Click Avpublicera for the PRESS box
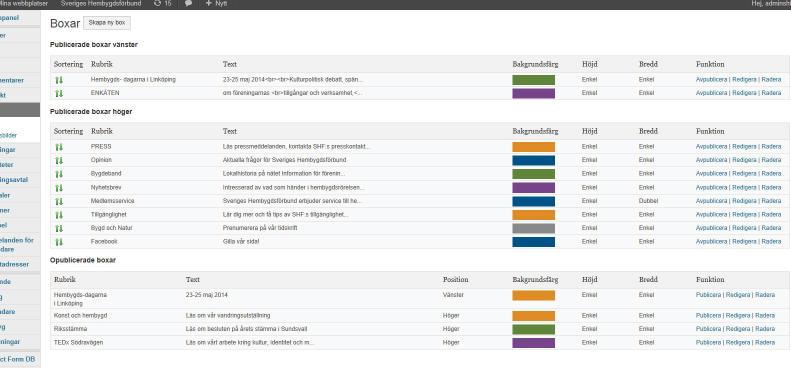791x368 pixels. [711, 146]
